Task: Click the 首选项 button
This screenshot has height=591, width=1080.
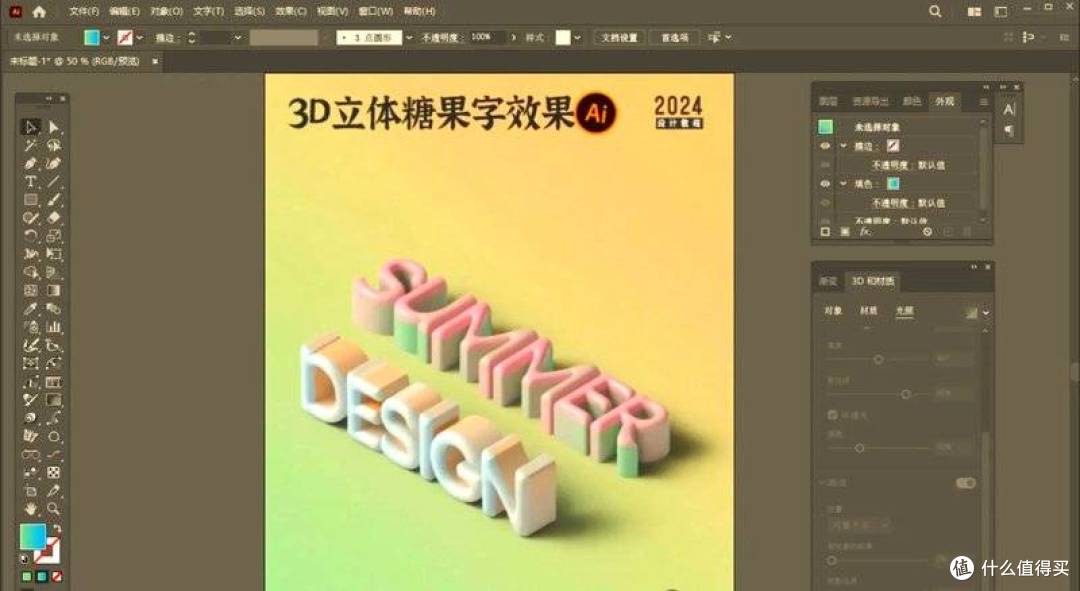Action: click(x=674, y=37)
